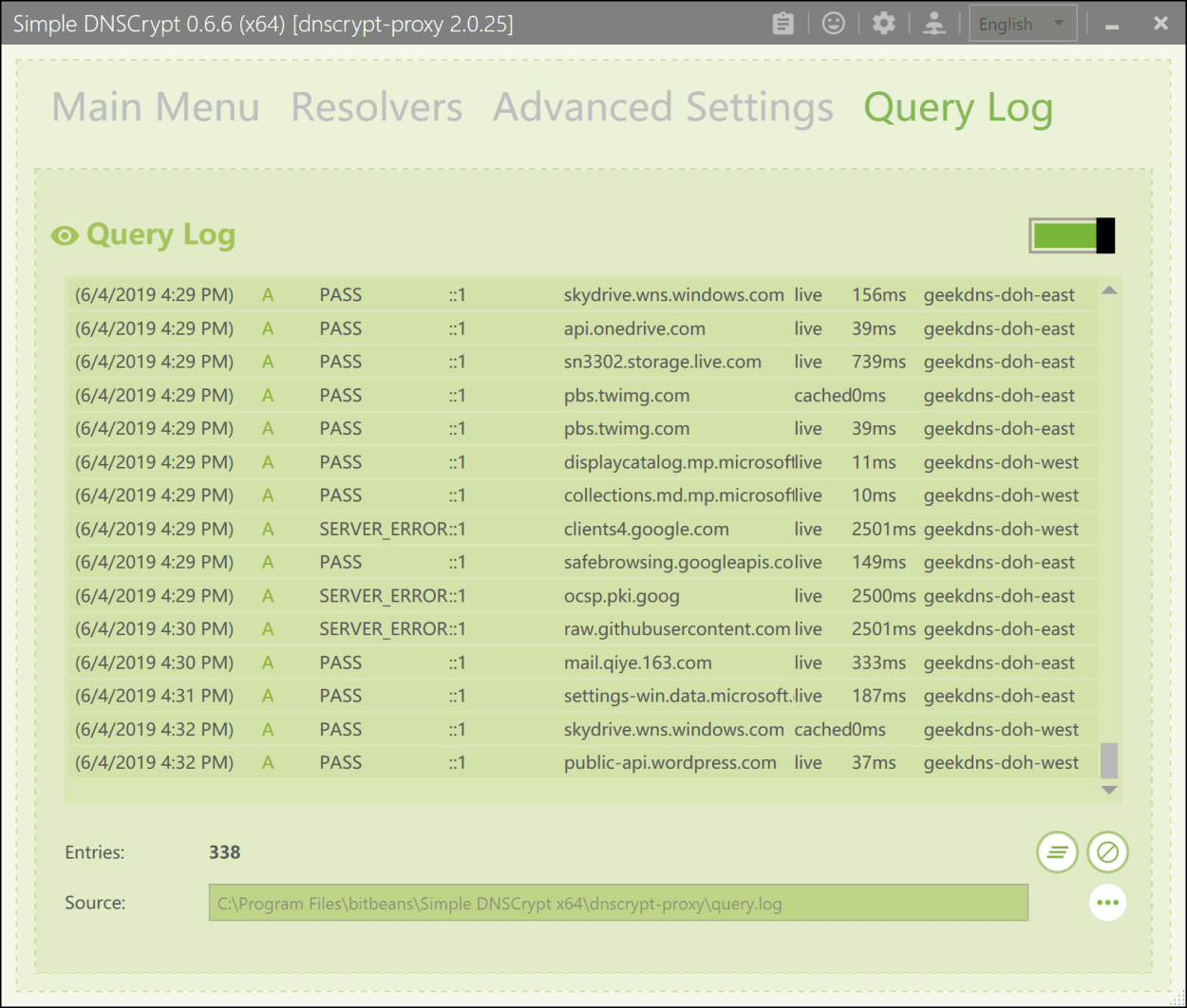Click the scrollbar down arrow in the log
Image resolution: width=1187 pixels, height=1008 pixels.
(x=1109, y=790)
